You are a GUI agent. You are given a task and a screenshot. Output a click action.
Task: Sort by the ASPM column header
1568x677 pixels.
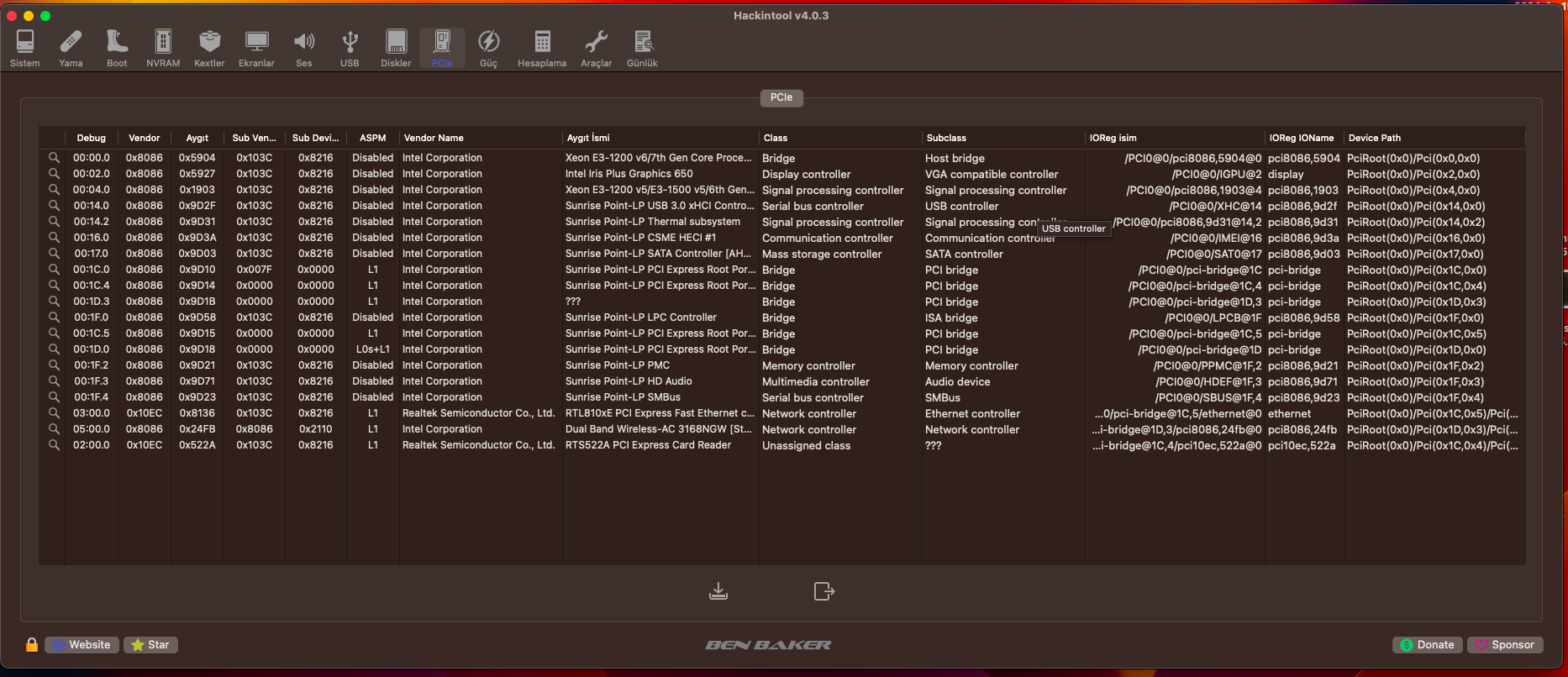pos(372,138)
